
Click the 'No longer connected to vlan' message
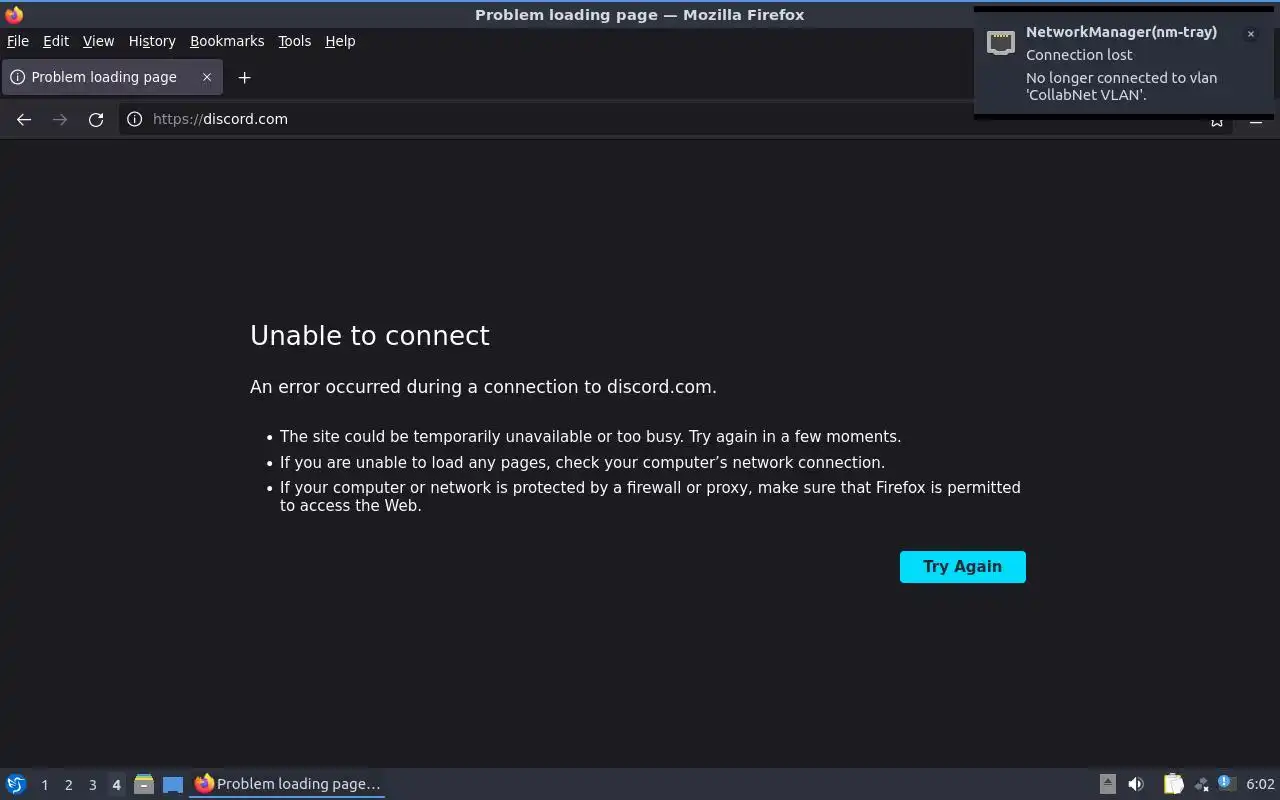[1121, 86]
